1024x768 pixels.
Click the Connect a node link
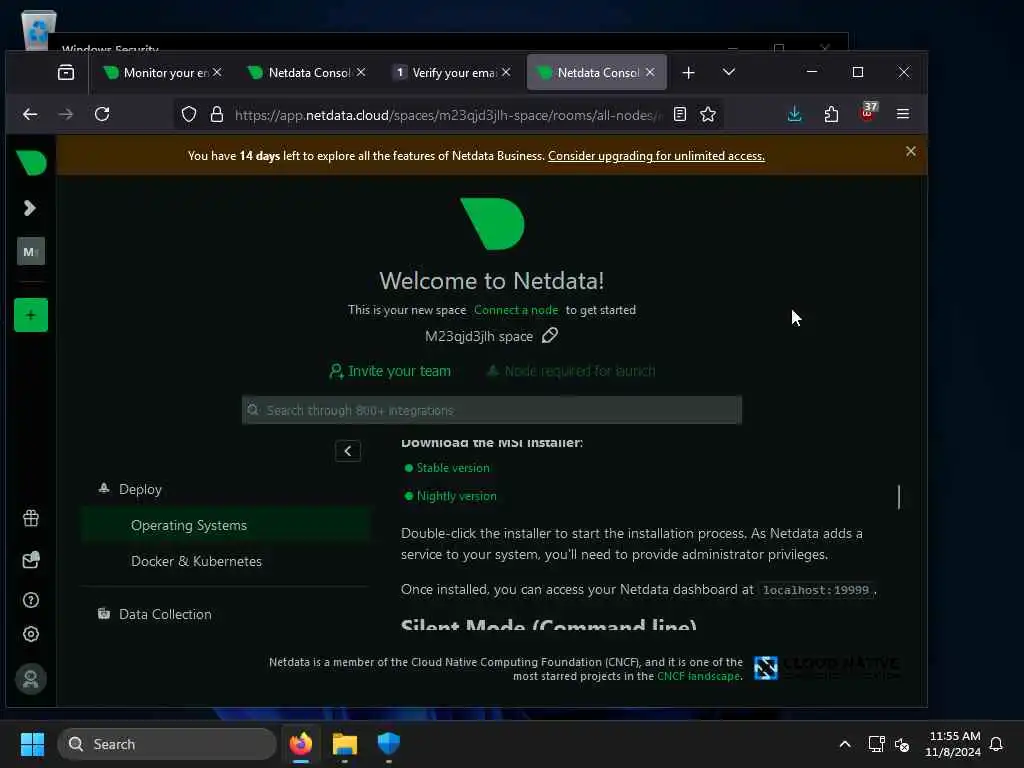pos(516,310)
